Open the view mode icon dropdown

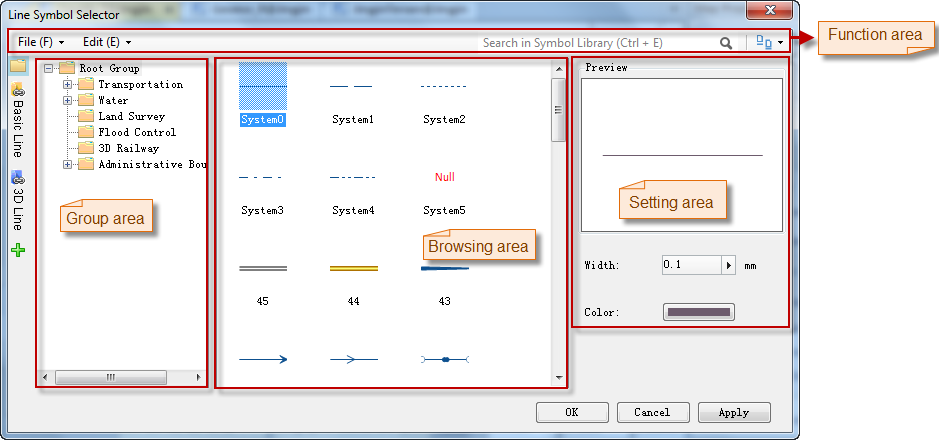click(x=768, y=43)
